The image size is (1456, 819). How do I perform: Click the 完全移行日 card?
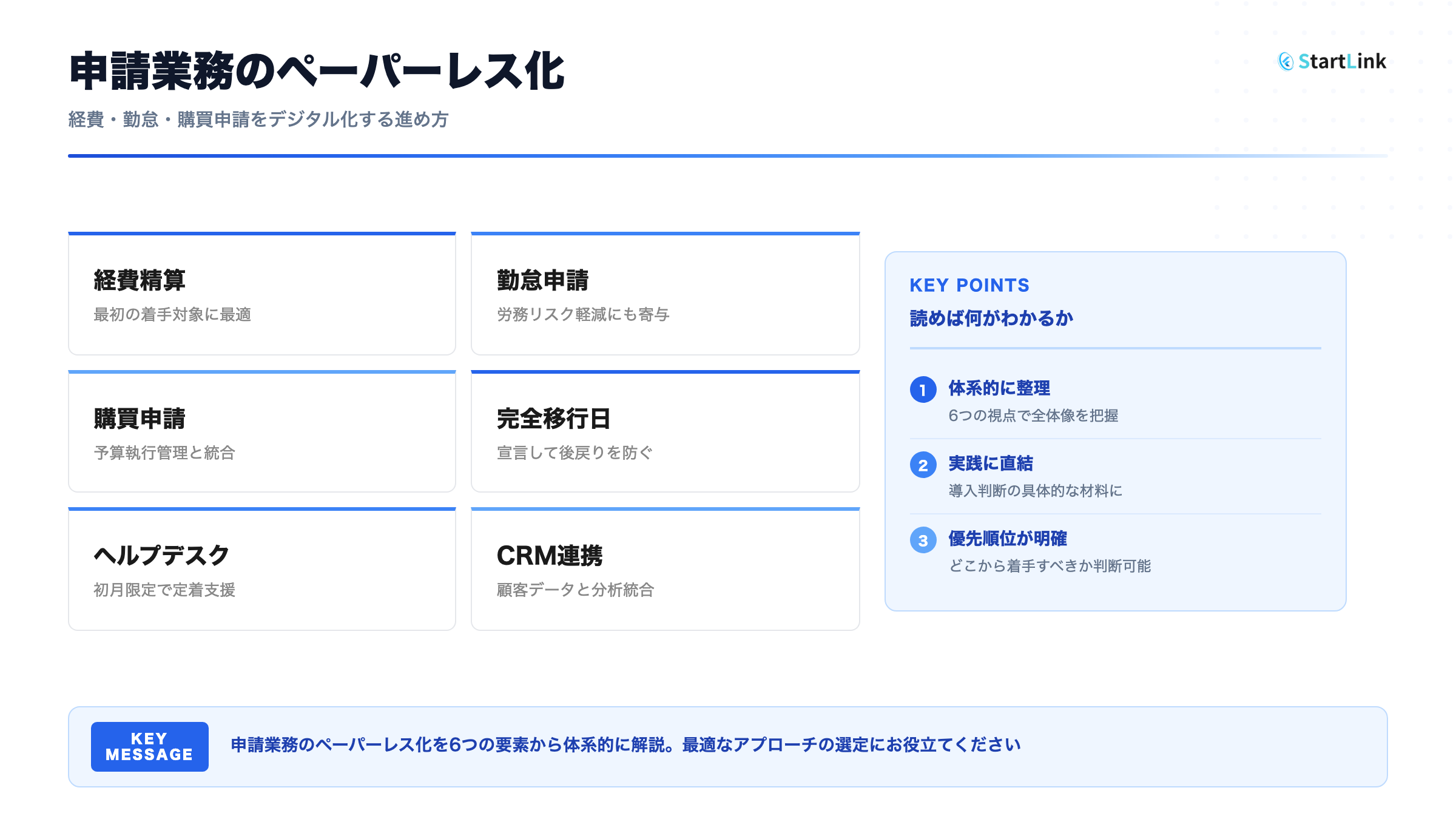coord(665,432)
